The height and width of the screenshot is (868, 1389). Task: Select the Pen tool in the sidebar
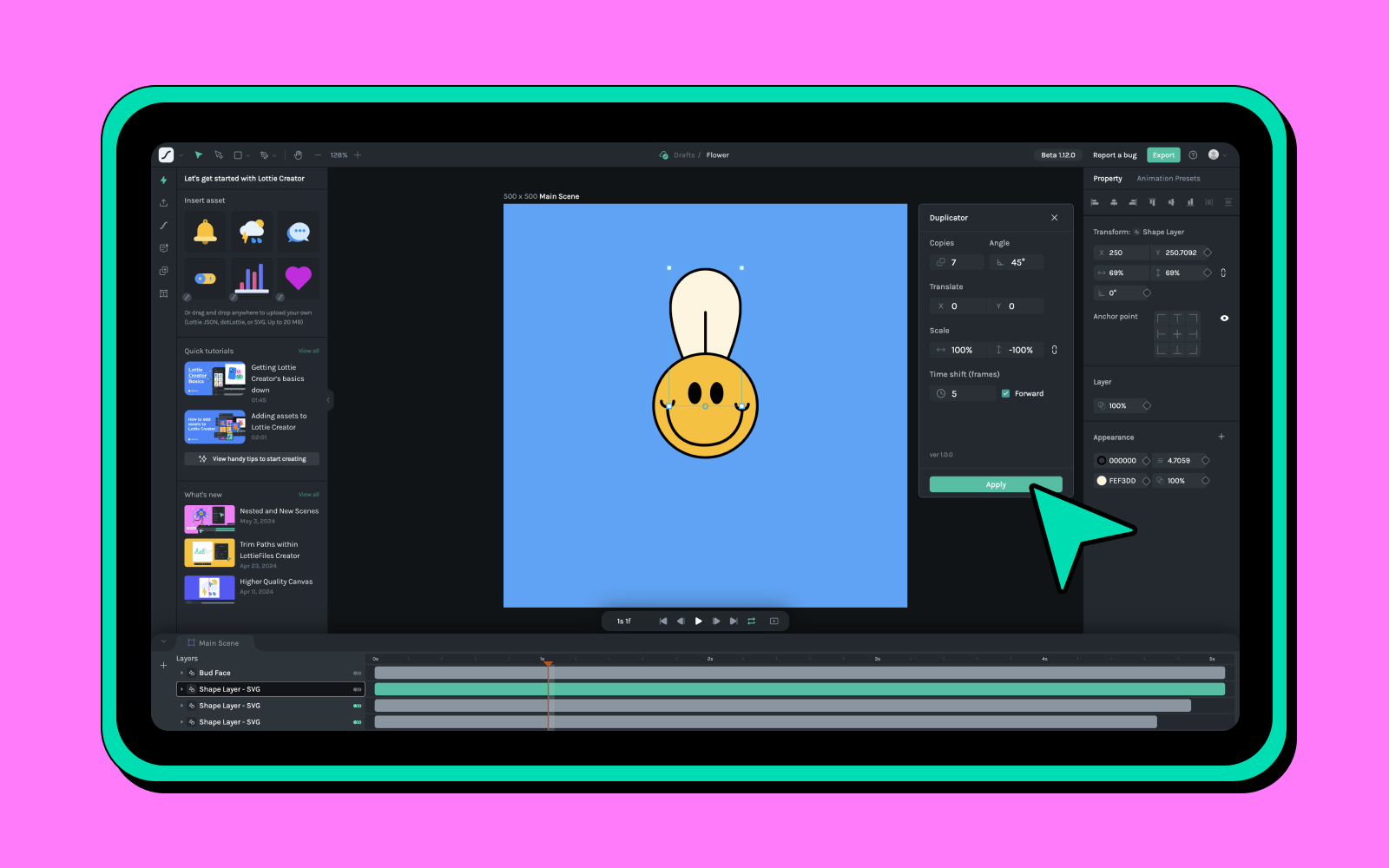pyautogui.click(x=163, y=225)
